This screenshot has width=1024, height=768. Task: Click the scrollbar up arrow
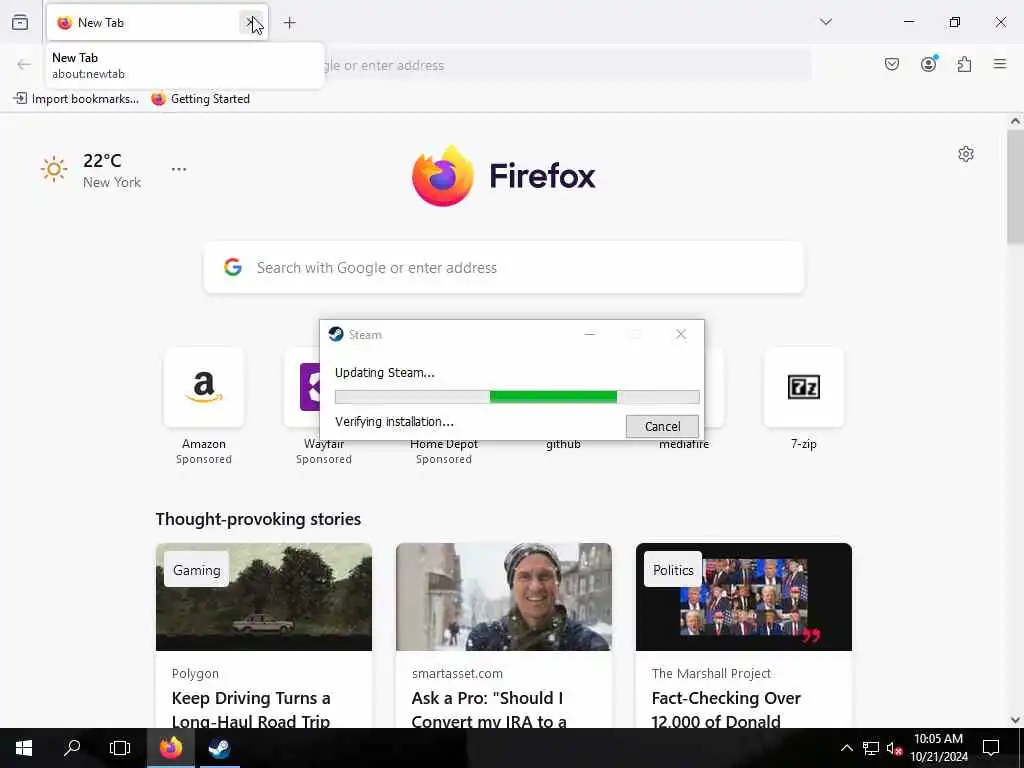click(1015, 121)
